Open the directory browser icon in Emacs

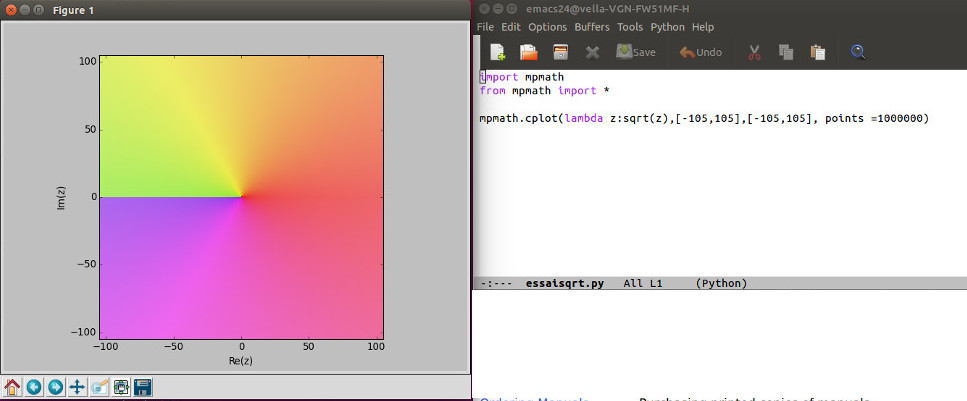560,52
